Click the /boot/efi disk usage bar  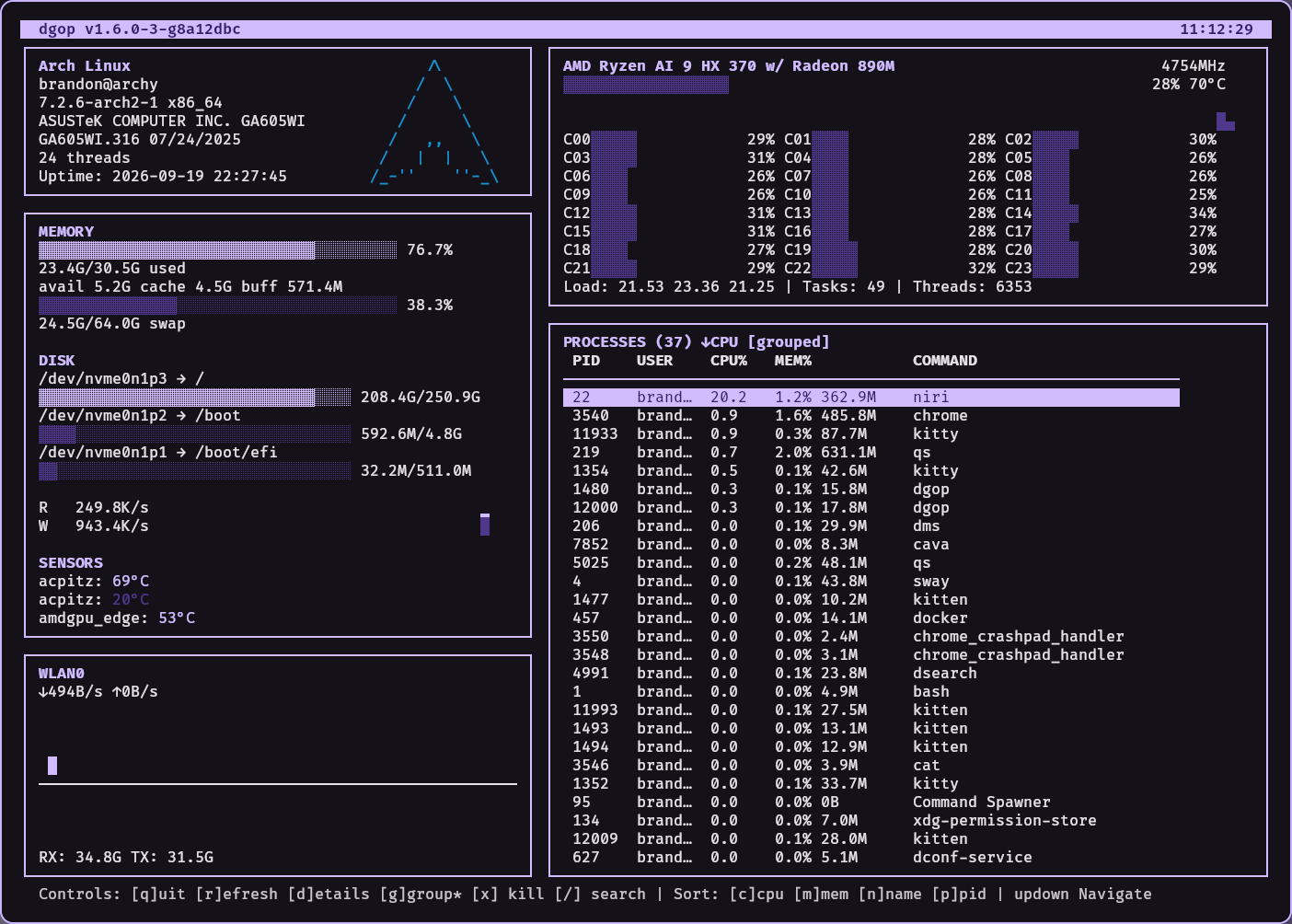[x=195, y=470]
